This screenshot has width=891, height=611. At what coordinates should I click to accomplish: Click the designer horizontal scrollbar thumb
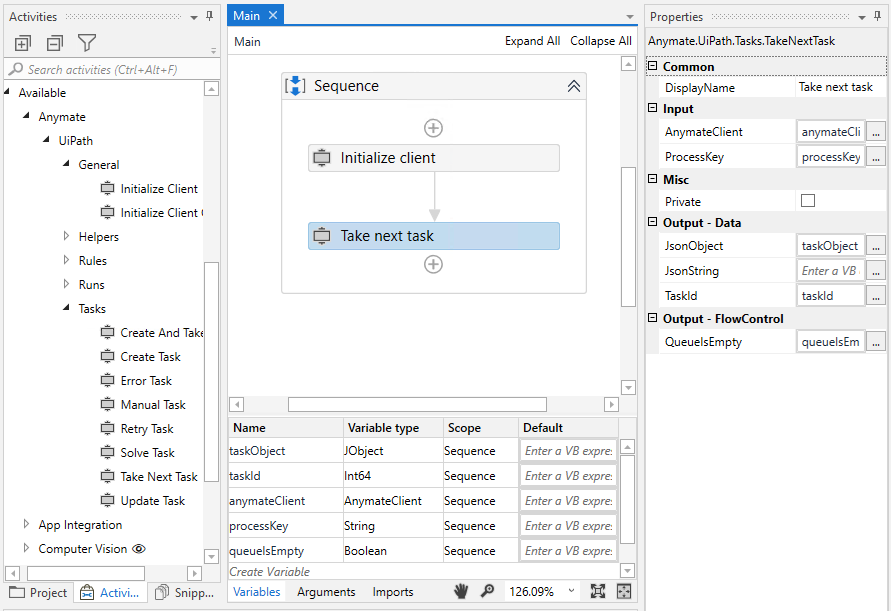(417, 404)
